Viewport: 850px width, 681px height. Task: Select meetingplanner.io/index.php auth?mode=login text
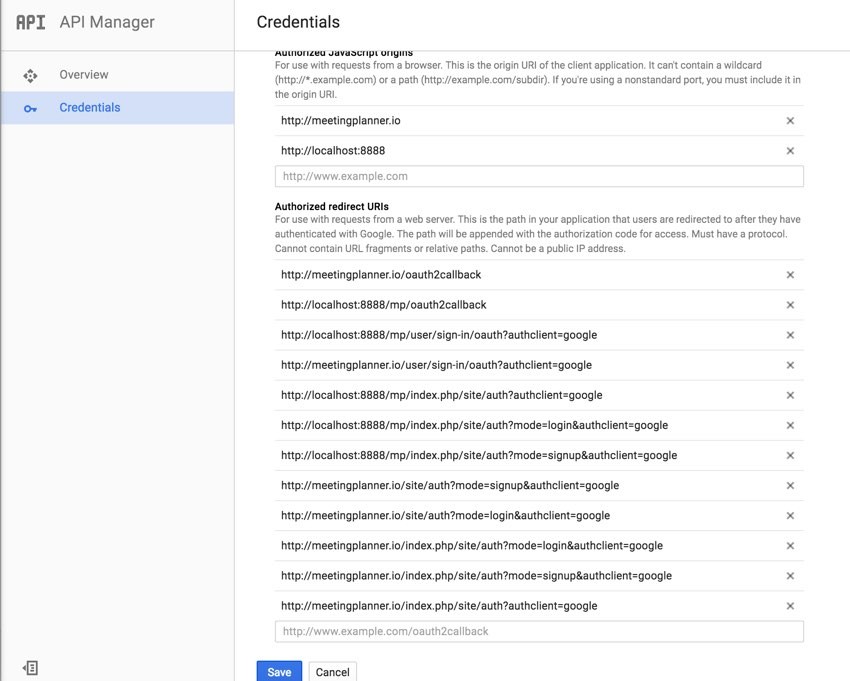point(472,545)
